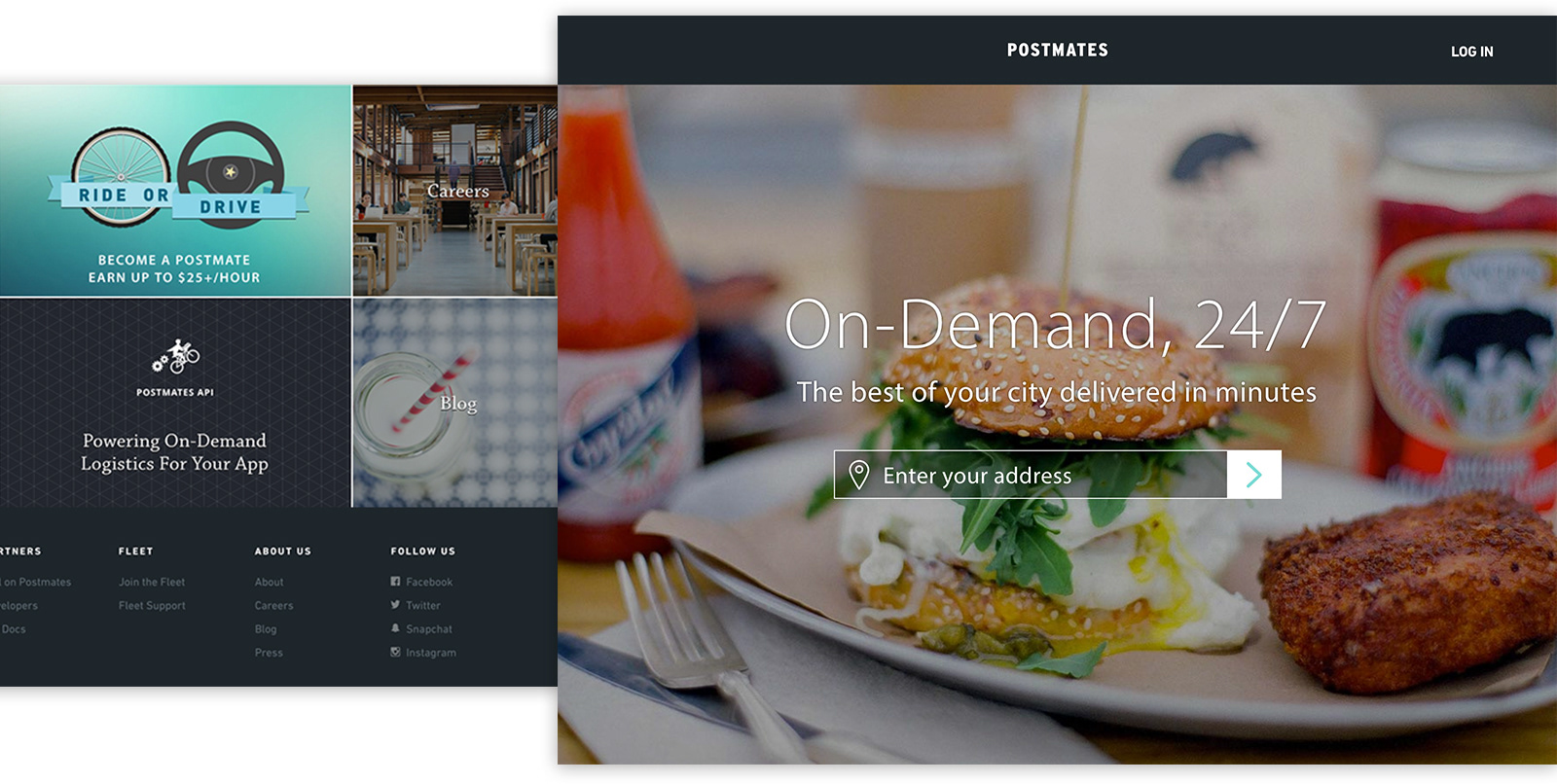This screenshot has width=1557, height=784.
Task: Click the Snapchat ghost icon in footer
Action: click(395, 628)
